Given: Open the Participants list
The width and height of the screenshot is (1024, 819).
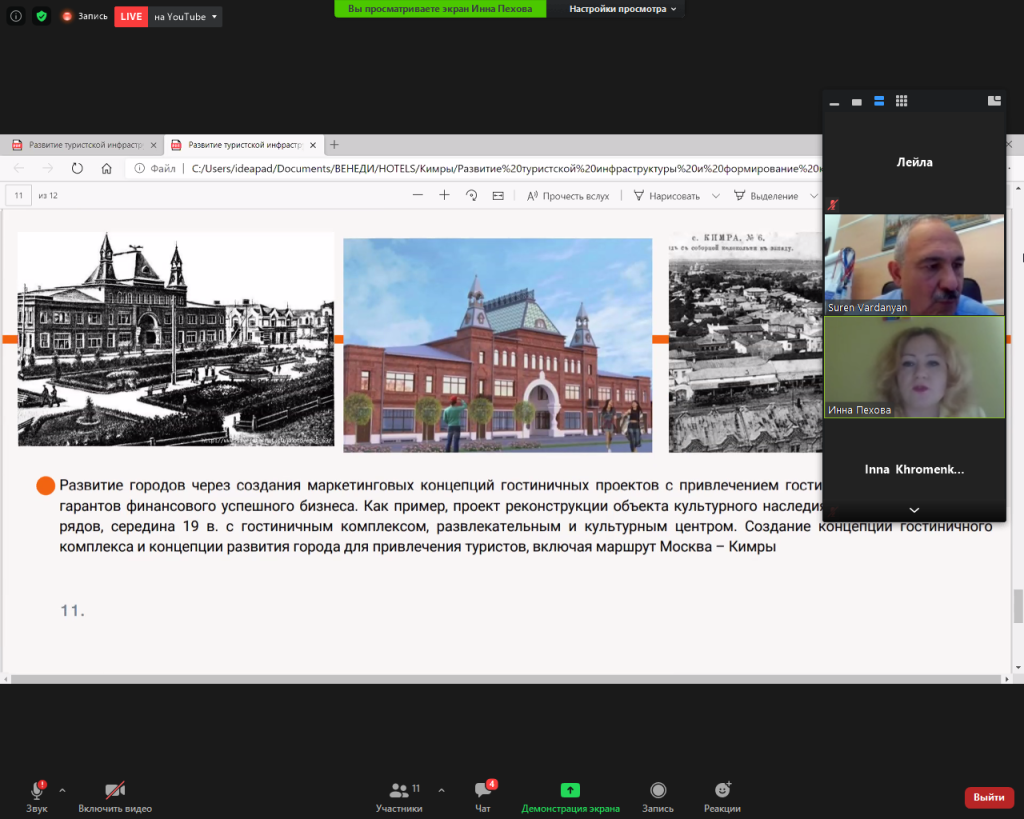Looking at the screenshot, I should pyautogui.click(x=399, y=796).
